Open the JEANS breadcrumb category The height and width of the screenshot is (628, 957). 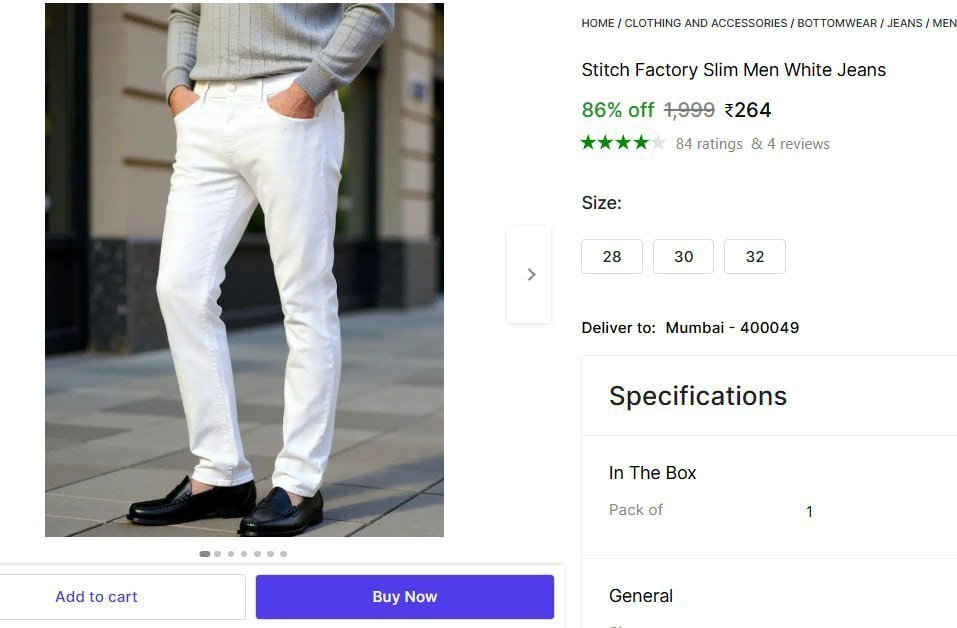tap(903, 22)
